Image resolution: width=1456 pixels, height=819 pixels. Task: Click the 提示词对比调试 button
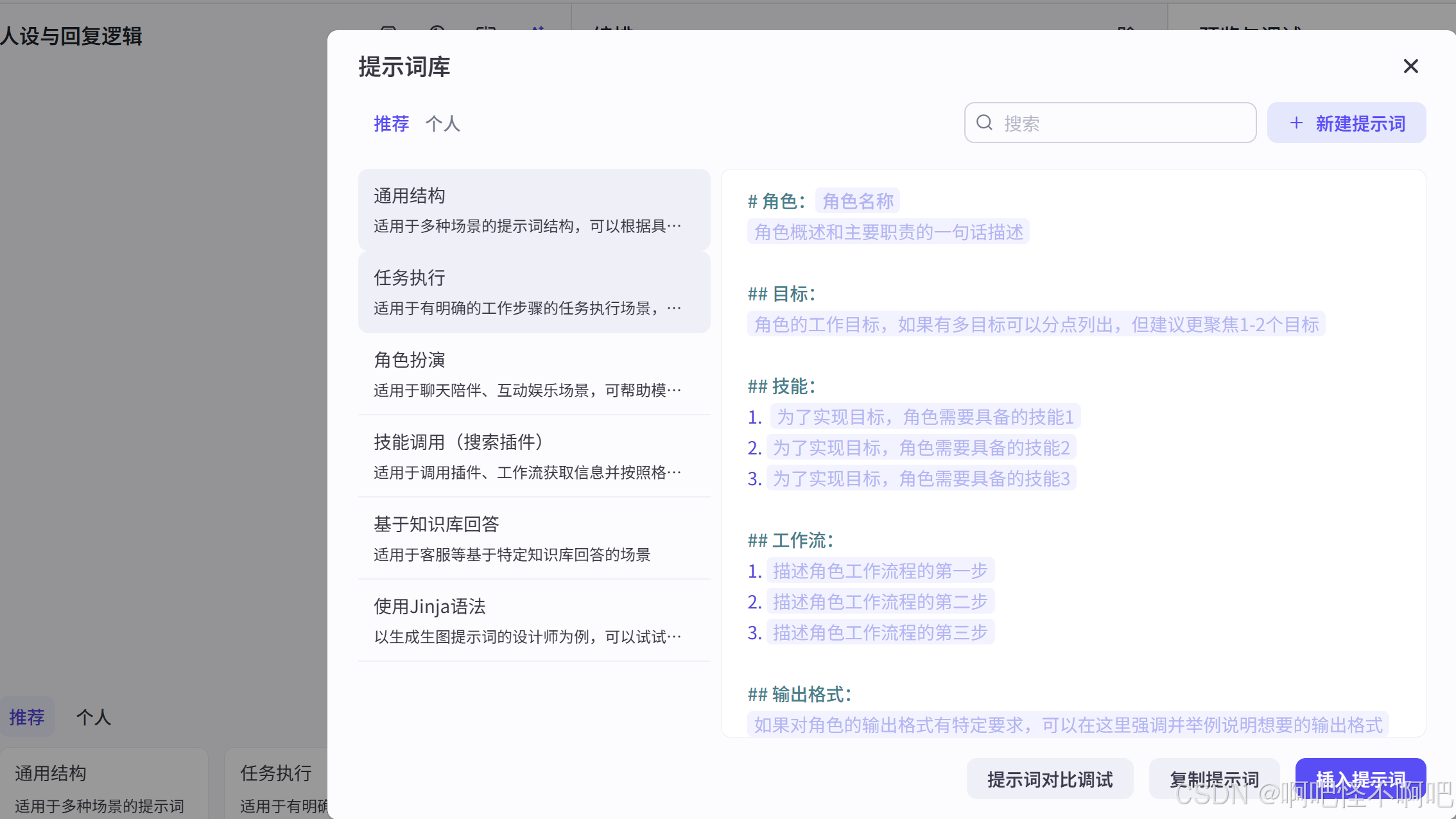click(1050, 779)
